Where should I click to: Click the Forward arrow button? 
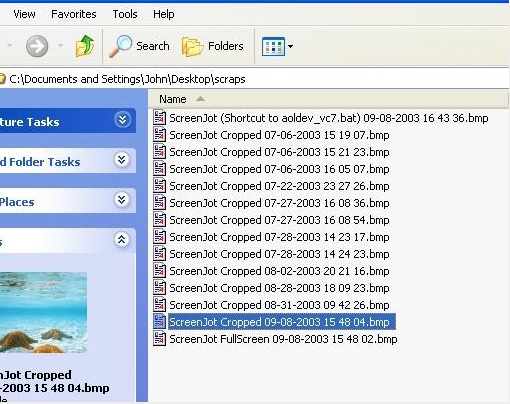[37, 46]
